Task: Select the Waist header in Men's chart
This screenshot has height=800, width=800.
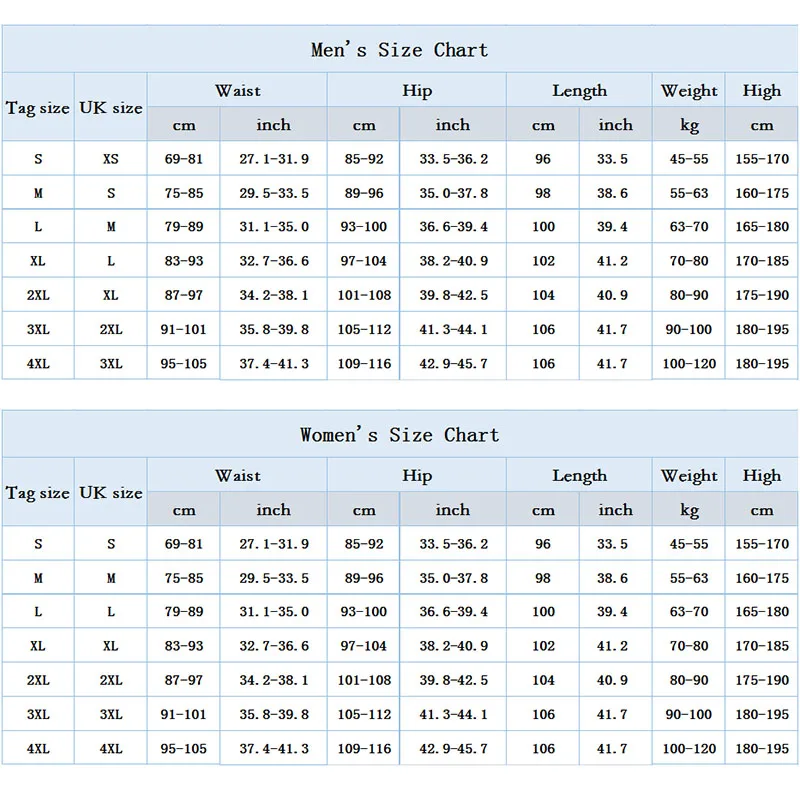Action: click(237, 91)
